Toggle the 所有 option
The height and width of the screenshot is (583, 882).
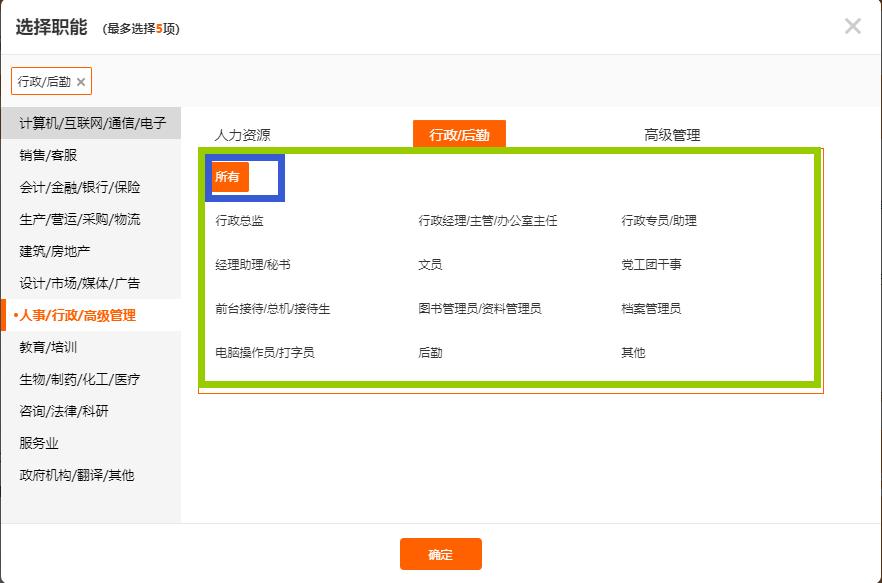coord(228,175)
